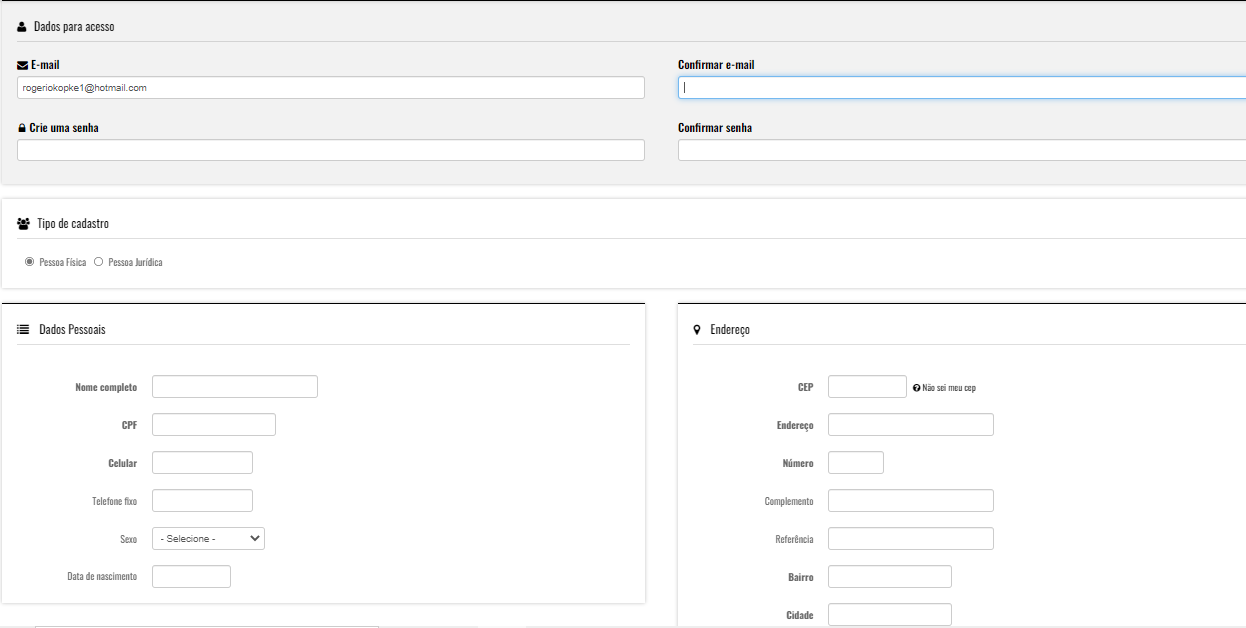Click the Crie uma senha password field
Viewport: 1246px width, 628px height.
pyautogui.click(x=330, y=150)
